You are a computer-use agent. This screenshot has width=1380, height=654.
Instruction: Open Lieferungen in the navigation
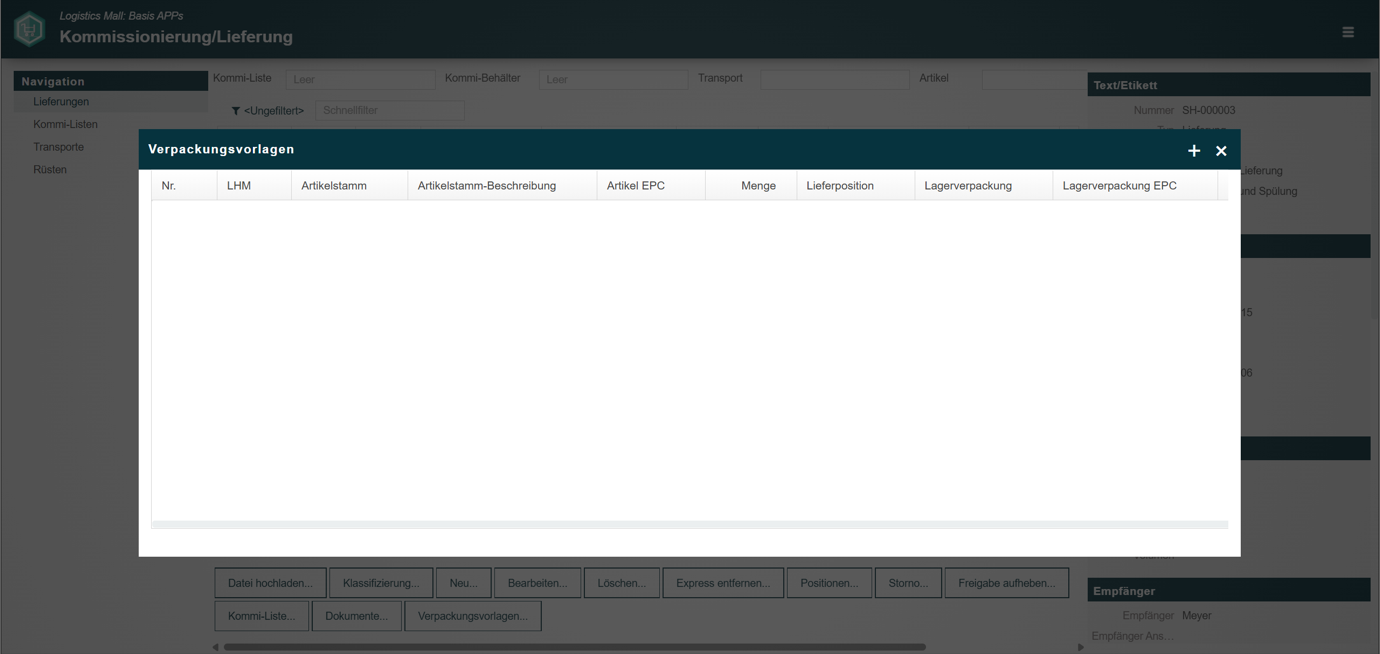(x=61, y=102)
